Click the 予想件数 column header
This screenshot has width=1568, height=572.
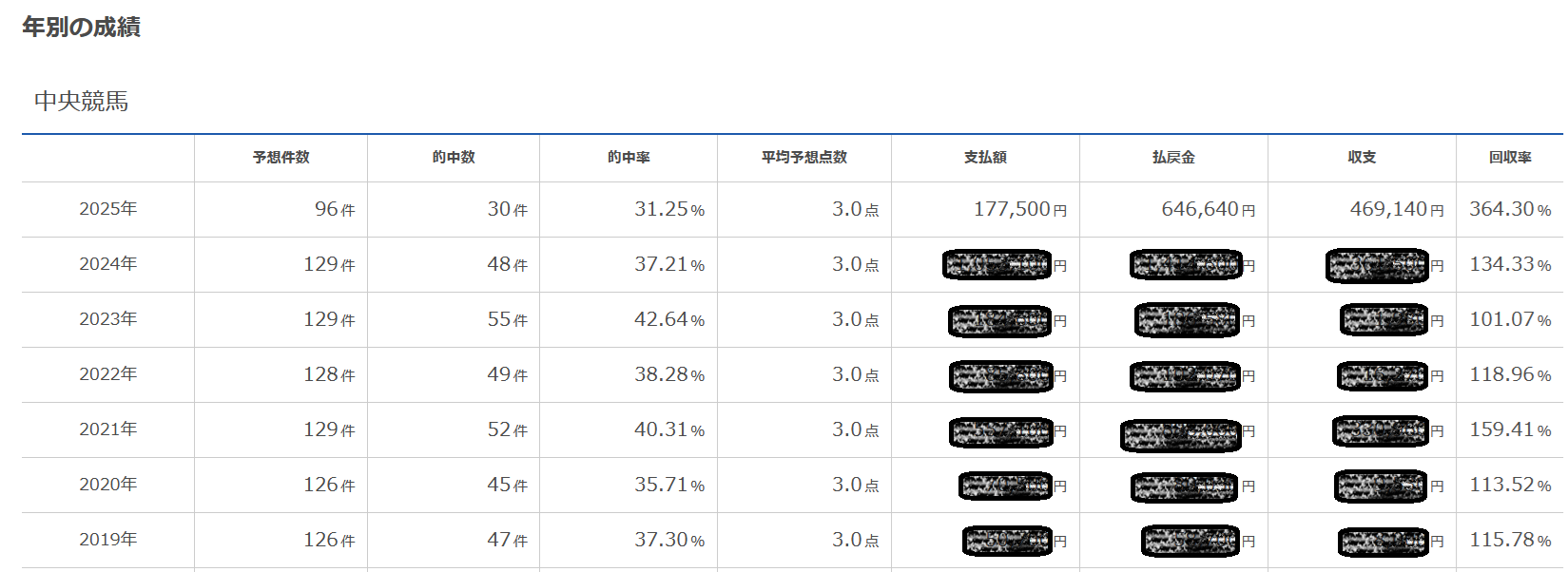tap(281, 158)
